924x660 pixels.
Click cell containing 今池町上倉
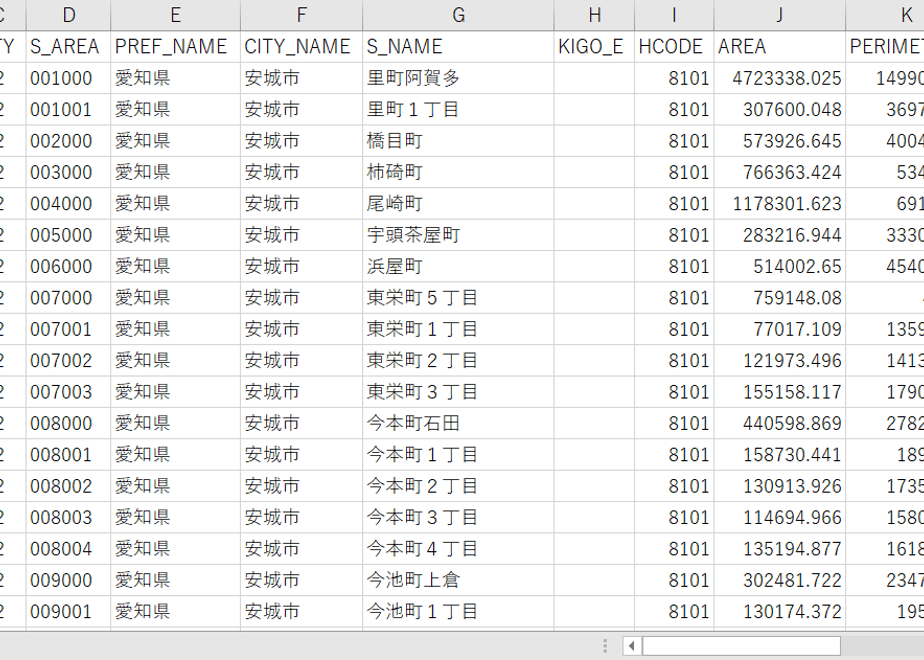tap(458, 580)
